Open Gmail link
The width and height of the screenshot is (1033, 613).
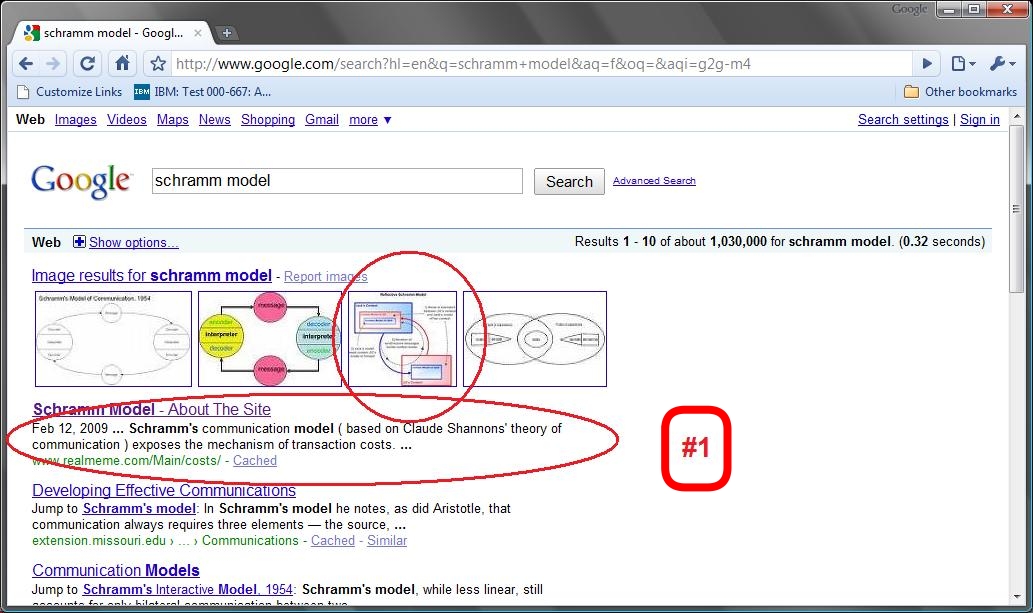coord(321,119)
